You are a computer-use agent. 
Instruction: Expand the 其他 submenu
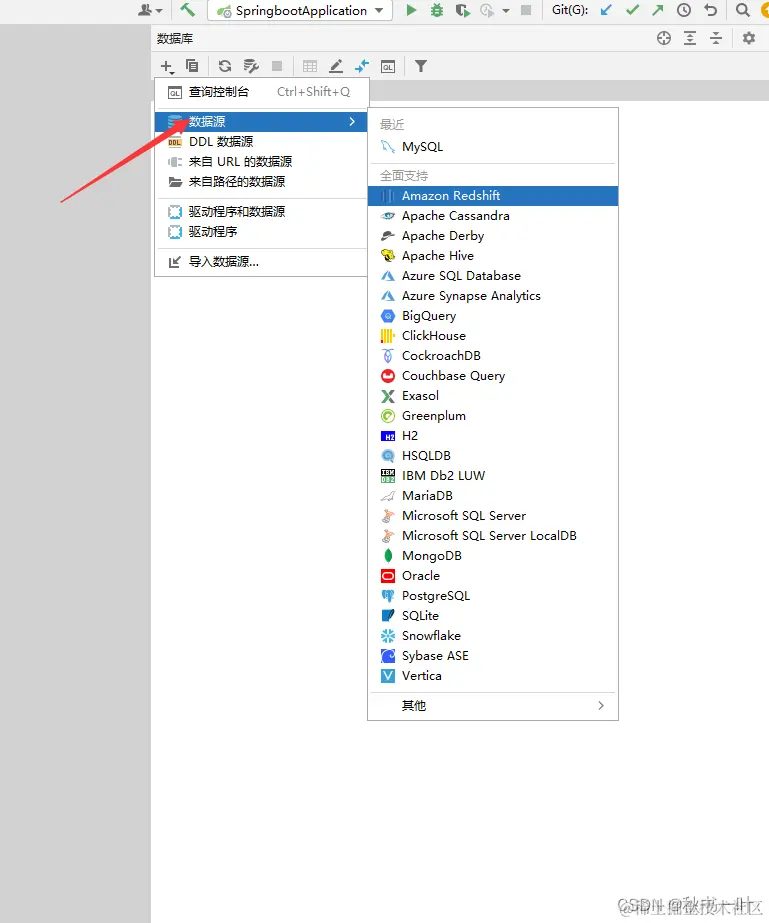pyautogui.click(x=493, y=706)
